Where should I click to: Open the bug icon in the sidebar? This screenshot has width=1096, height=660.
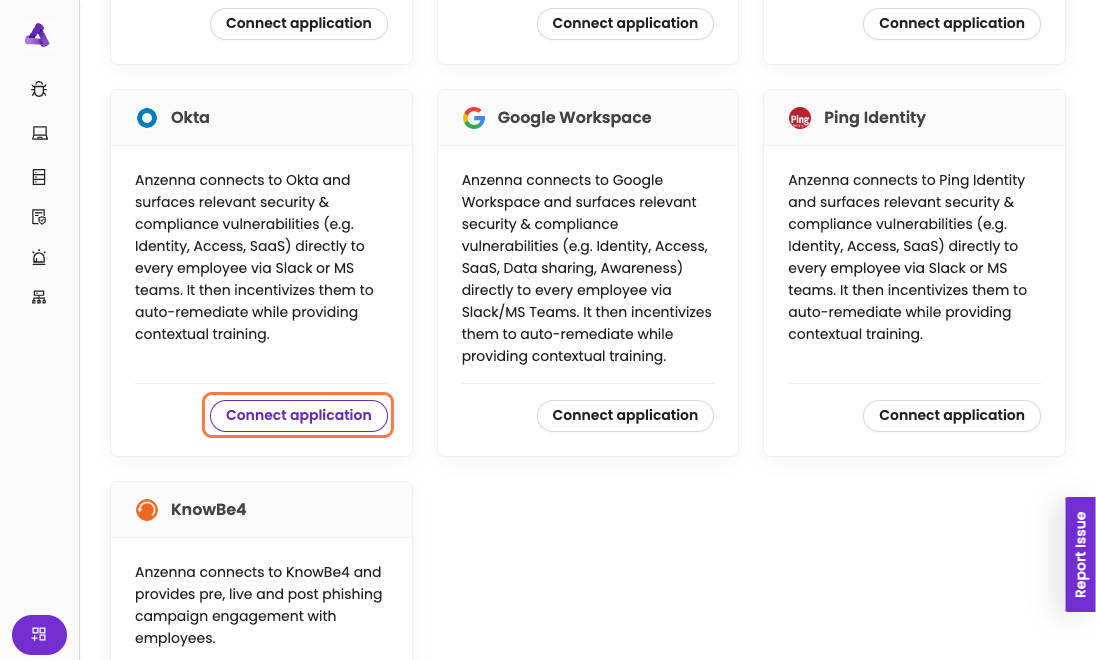tap(39, 90)
